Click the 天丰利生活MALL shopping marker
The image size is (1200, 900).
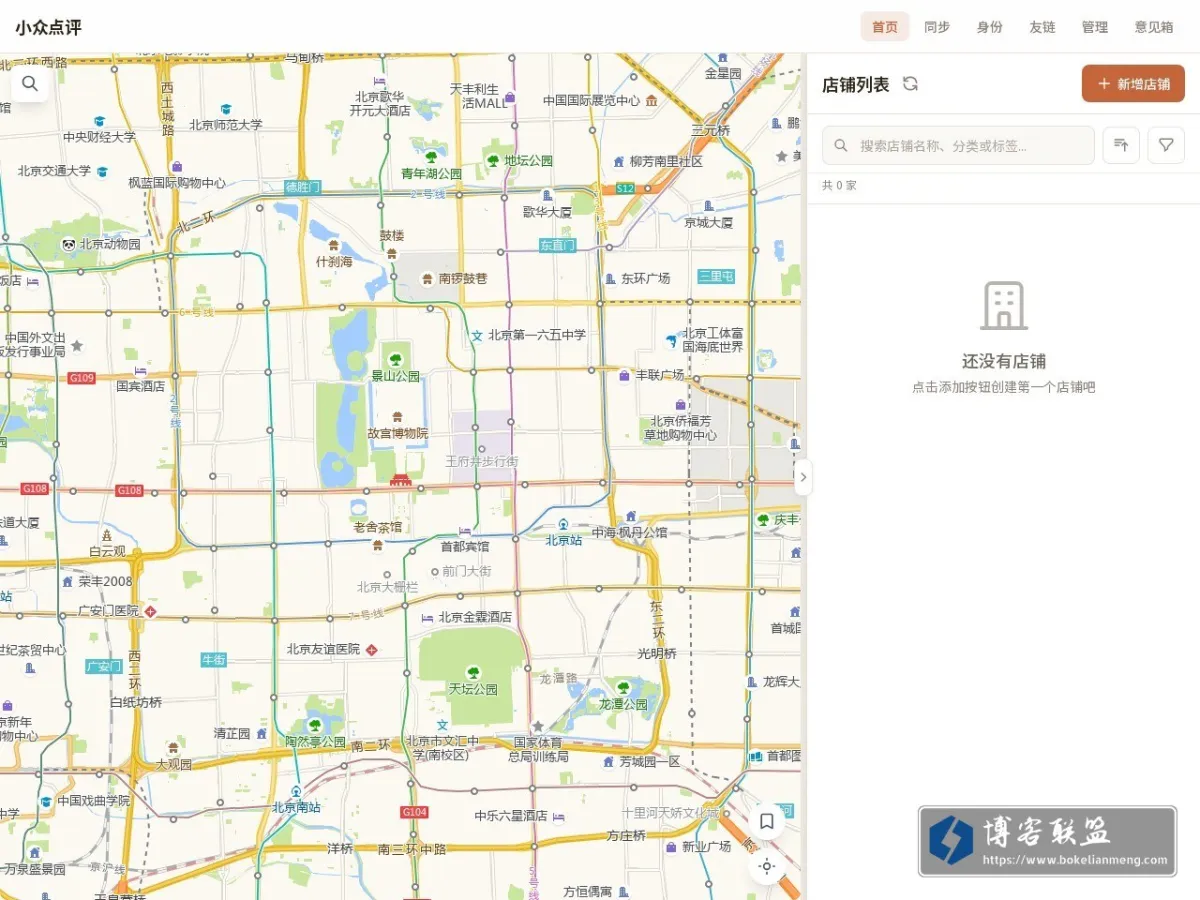[510, 97]
